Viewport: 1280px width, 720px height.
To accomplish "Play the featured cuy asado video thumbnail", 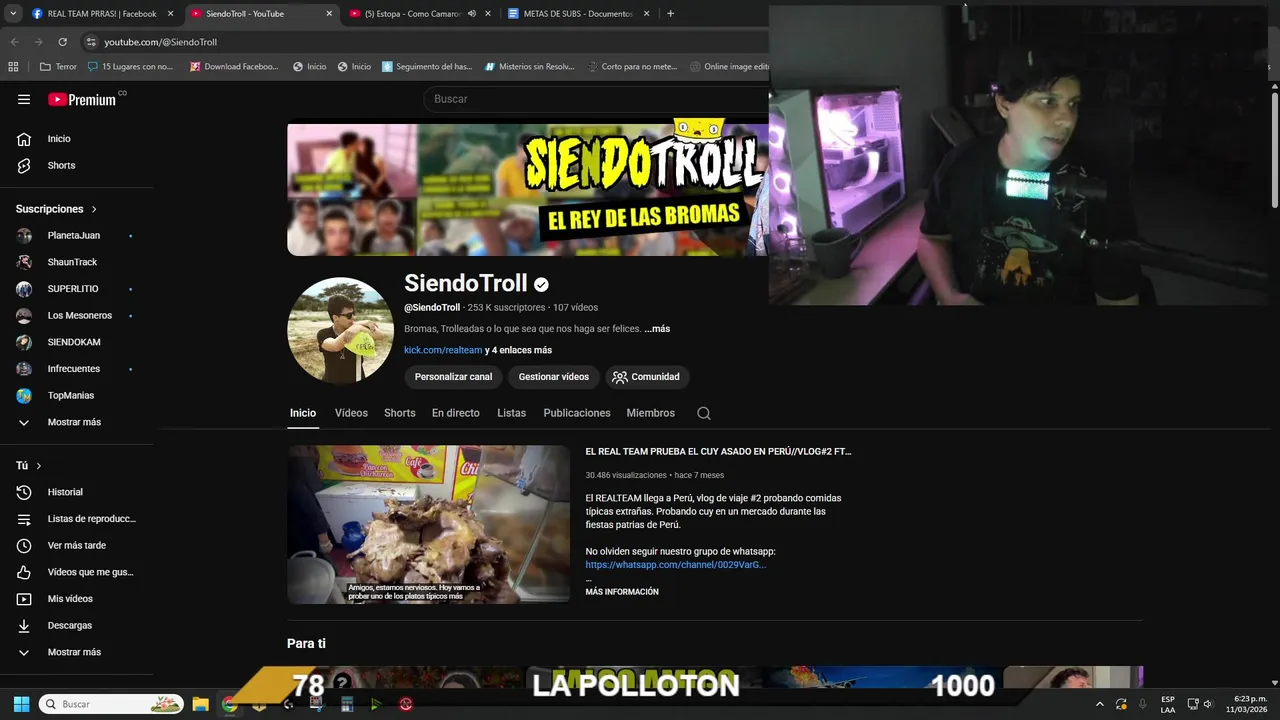I will 428,524.
